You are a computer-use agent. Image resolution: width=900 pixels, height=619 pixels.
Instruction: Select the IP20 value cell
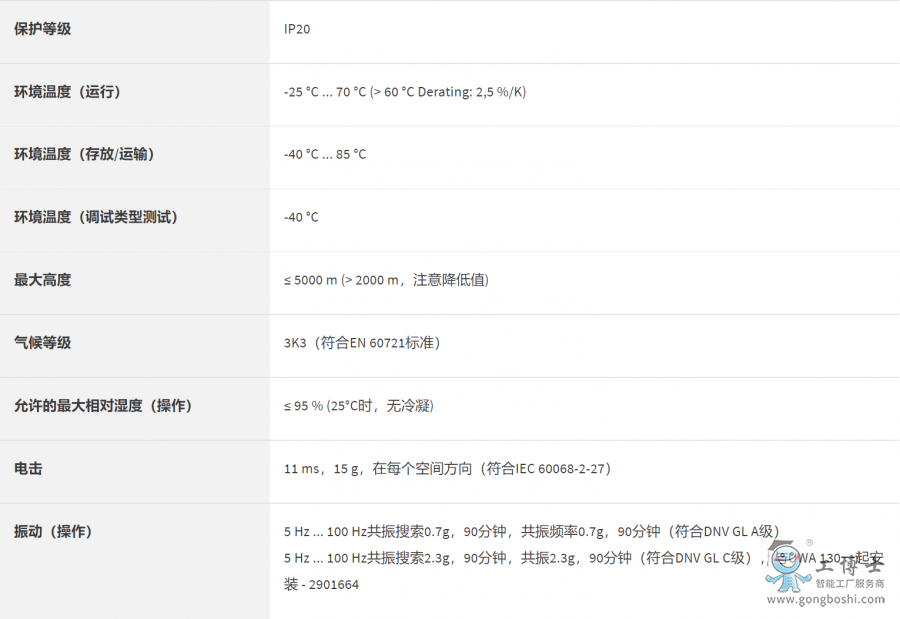[297, 29]
